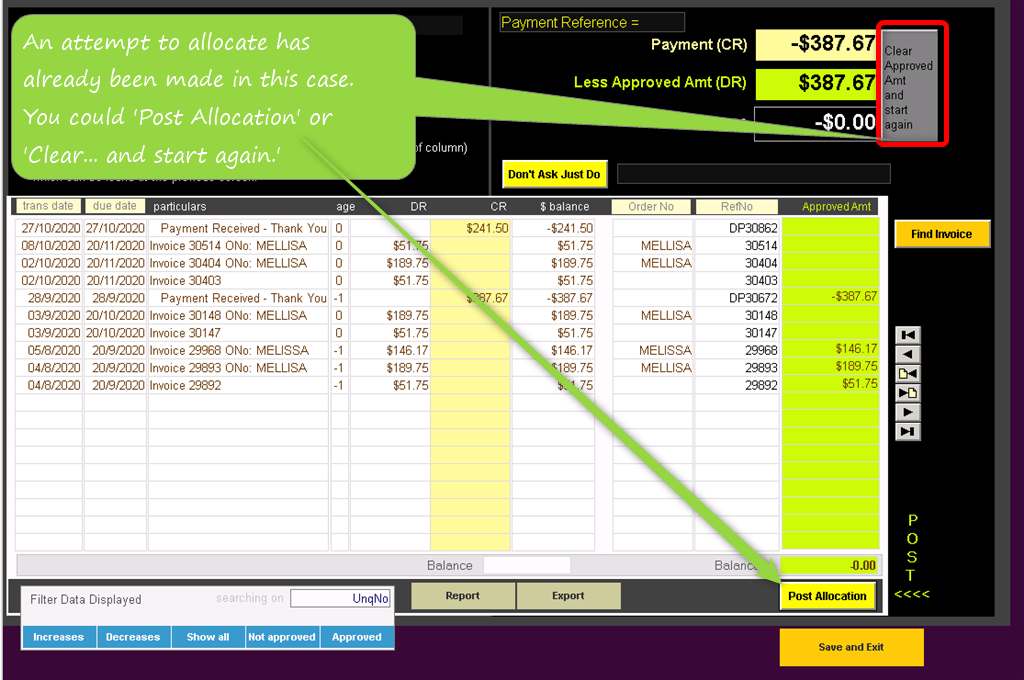The image size is (1024, 680).
Task: Generate the Report
Action: (x=462, y=596)
